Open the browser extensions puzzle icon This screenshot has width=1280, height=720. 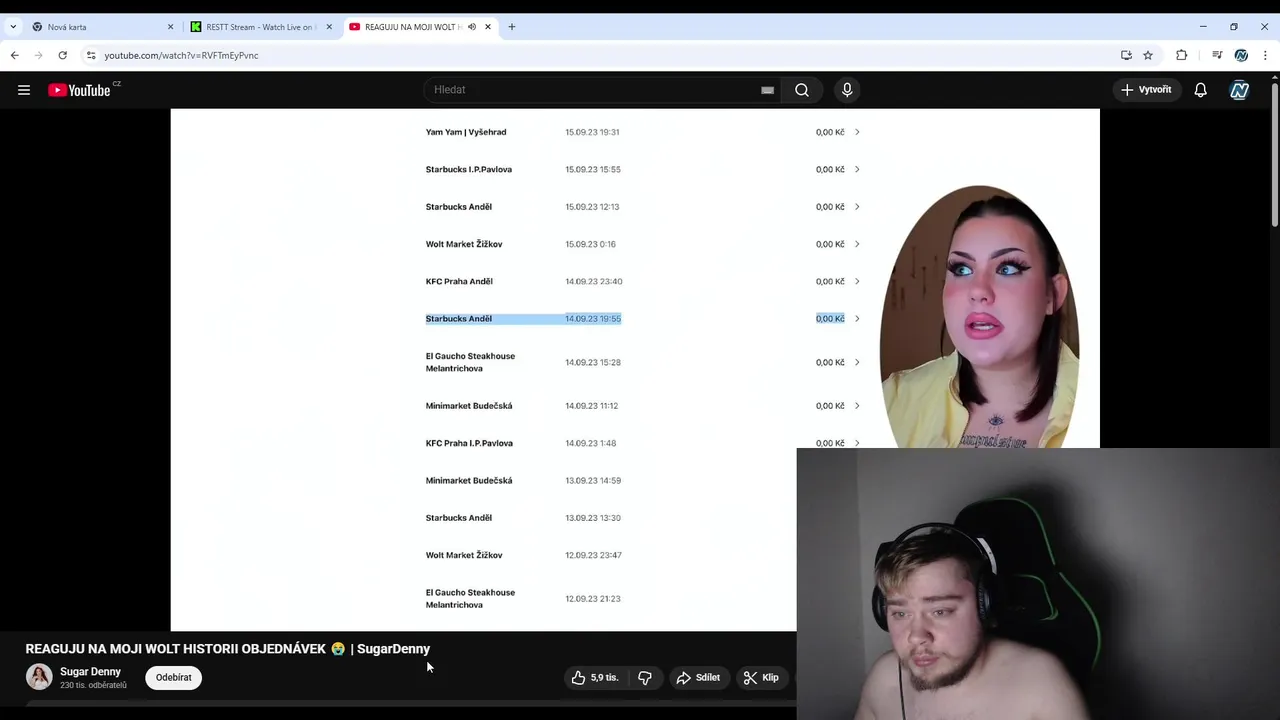pos(1181,55)
